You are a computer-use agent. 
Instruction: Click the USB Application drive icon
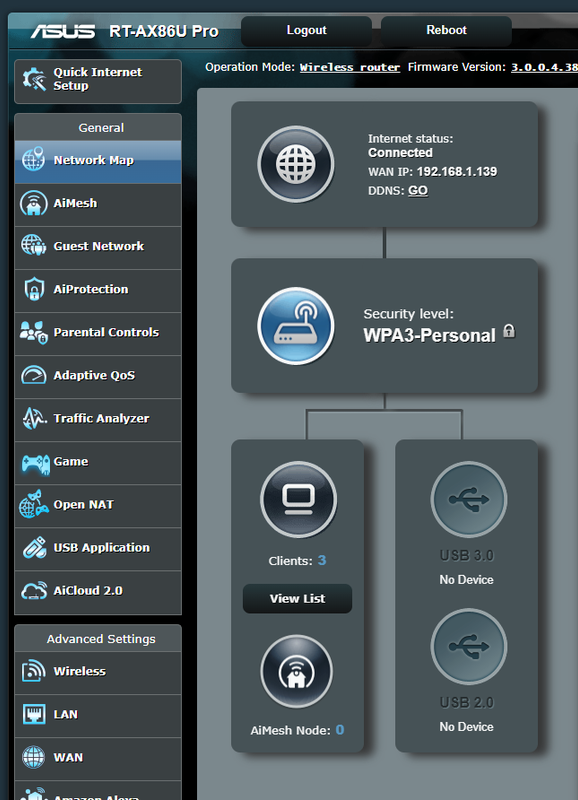[x=35, y=547]
